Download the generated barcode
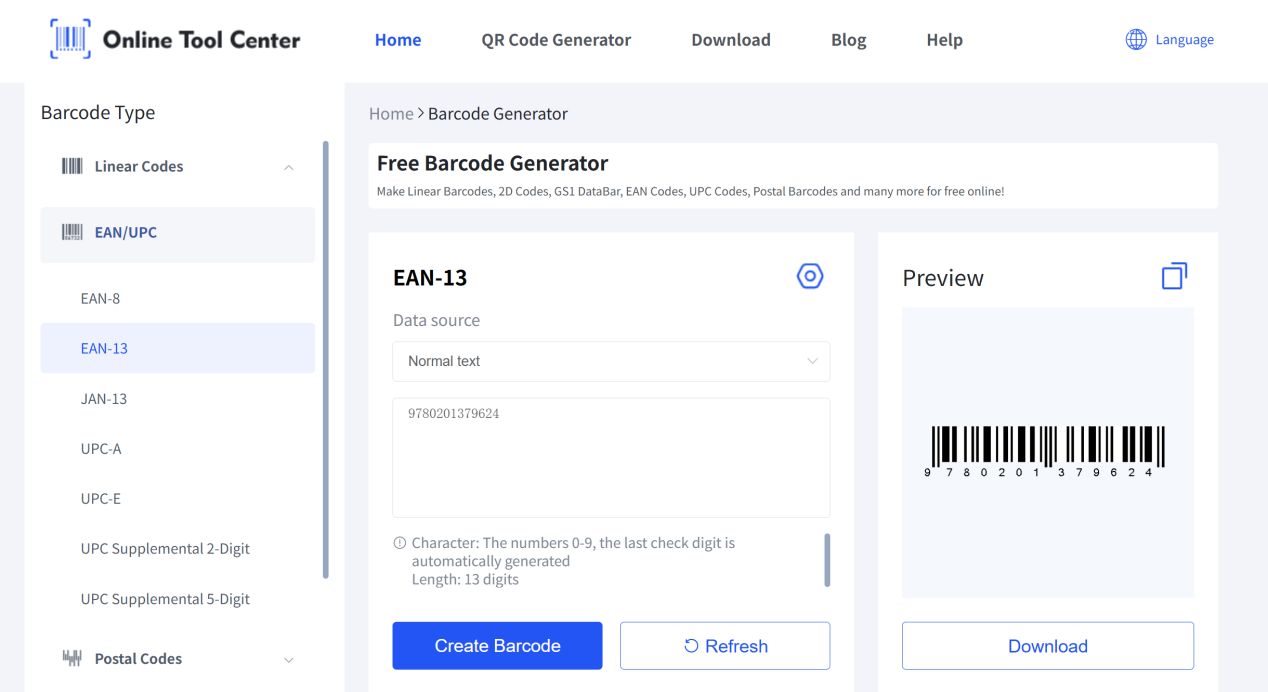 click(x=1047, y=646)
